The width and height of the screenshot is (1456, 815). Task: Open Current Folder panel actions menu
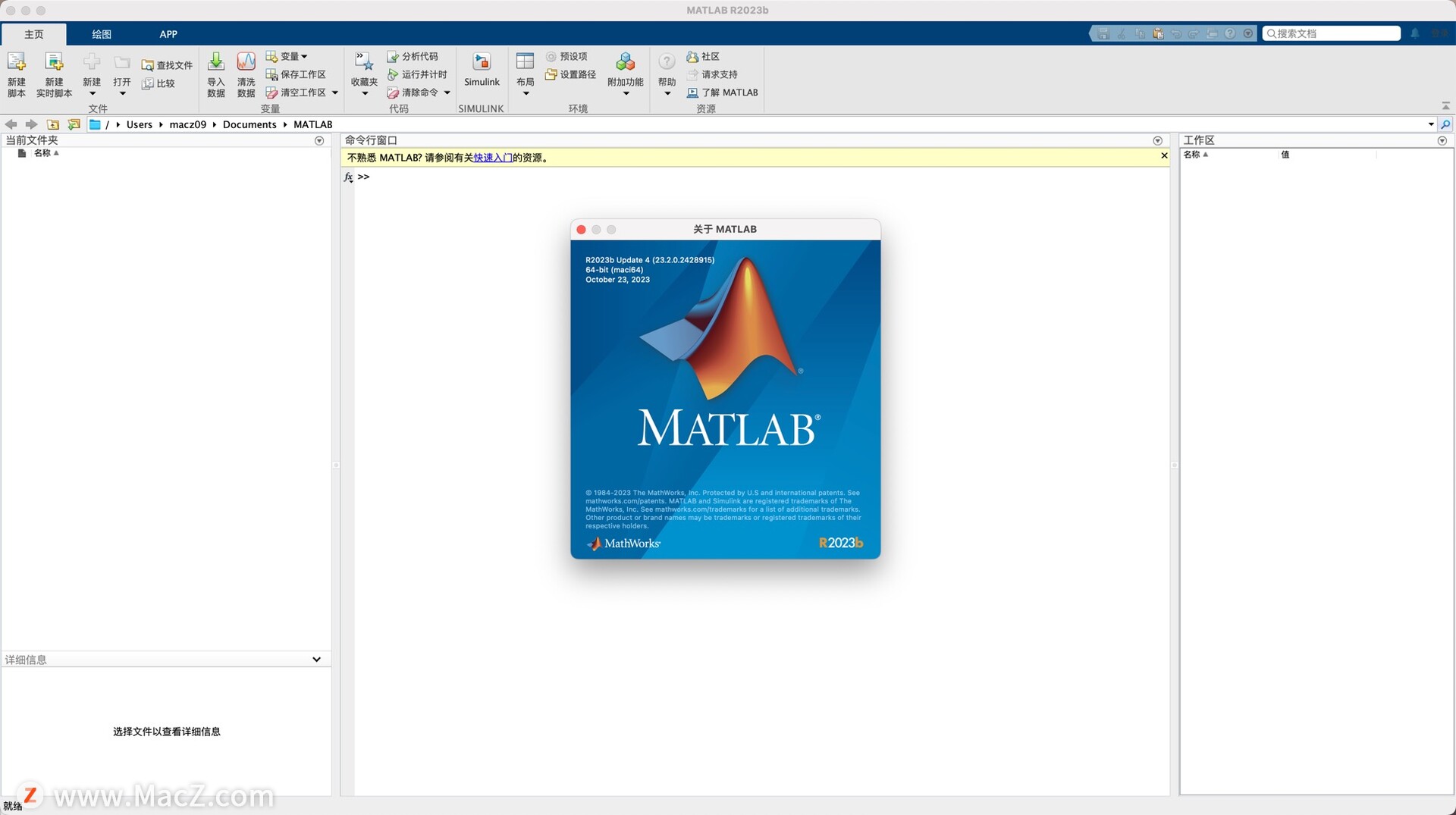tap(319, 141)
